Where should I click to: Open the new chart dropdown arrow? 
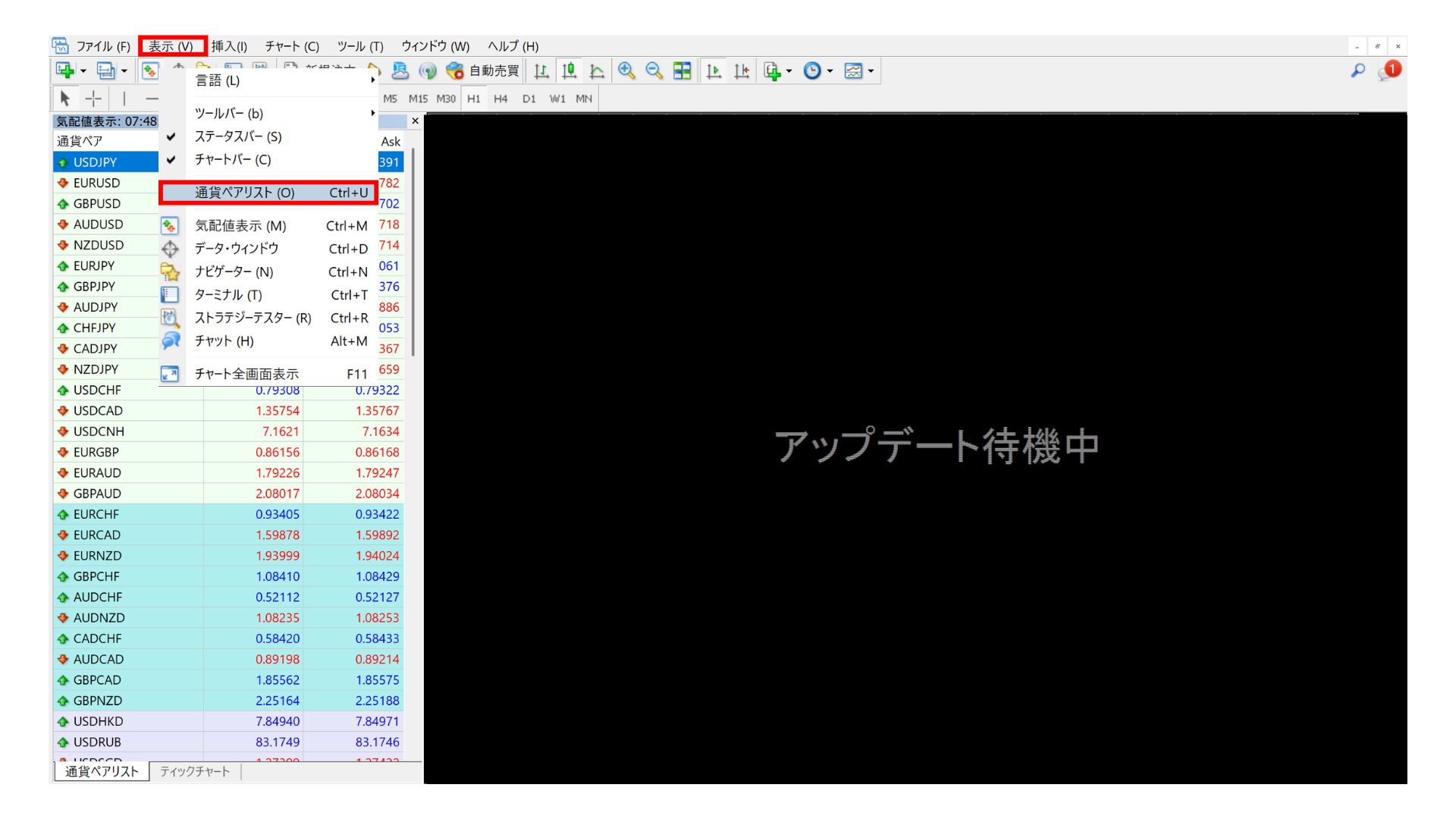pos(82,71)
